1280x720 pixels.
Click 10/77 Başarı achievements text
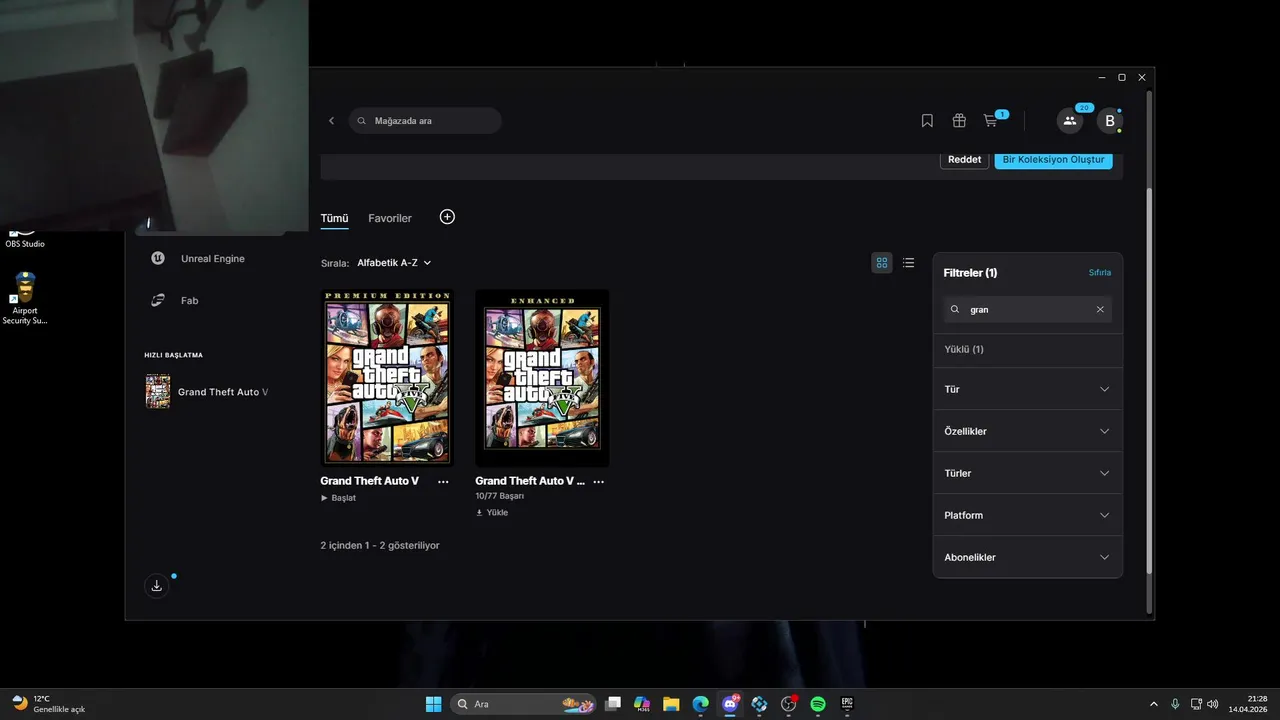coord(499,496)
